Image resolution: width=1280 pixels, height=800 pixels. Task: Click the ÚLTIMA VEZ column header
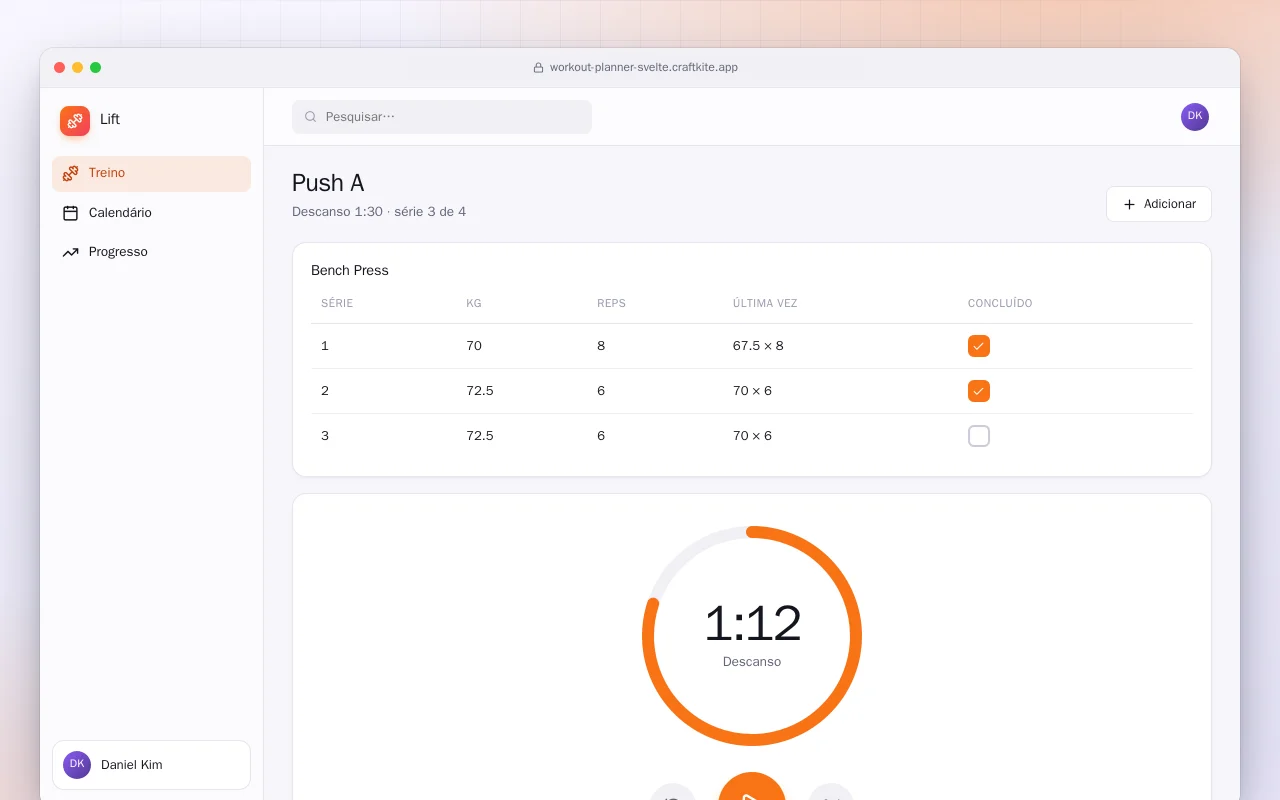765,303
